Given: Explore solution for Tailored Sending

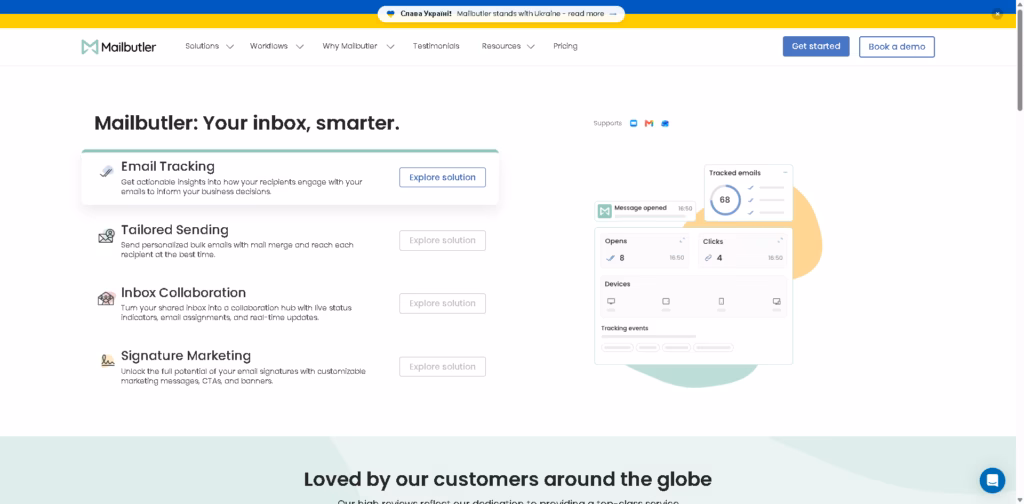Looking at the screenshot, I should tap(442, 240).
